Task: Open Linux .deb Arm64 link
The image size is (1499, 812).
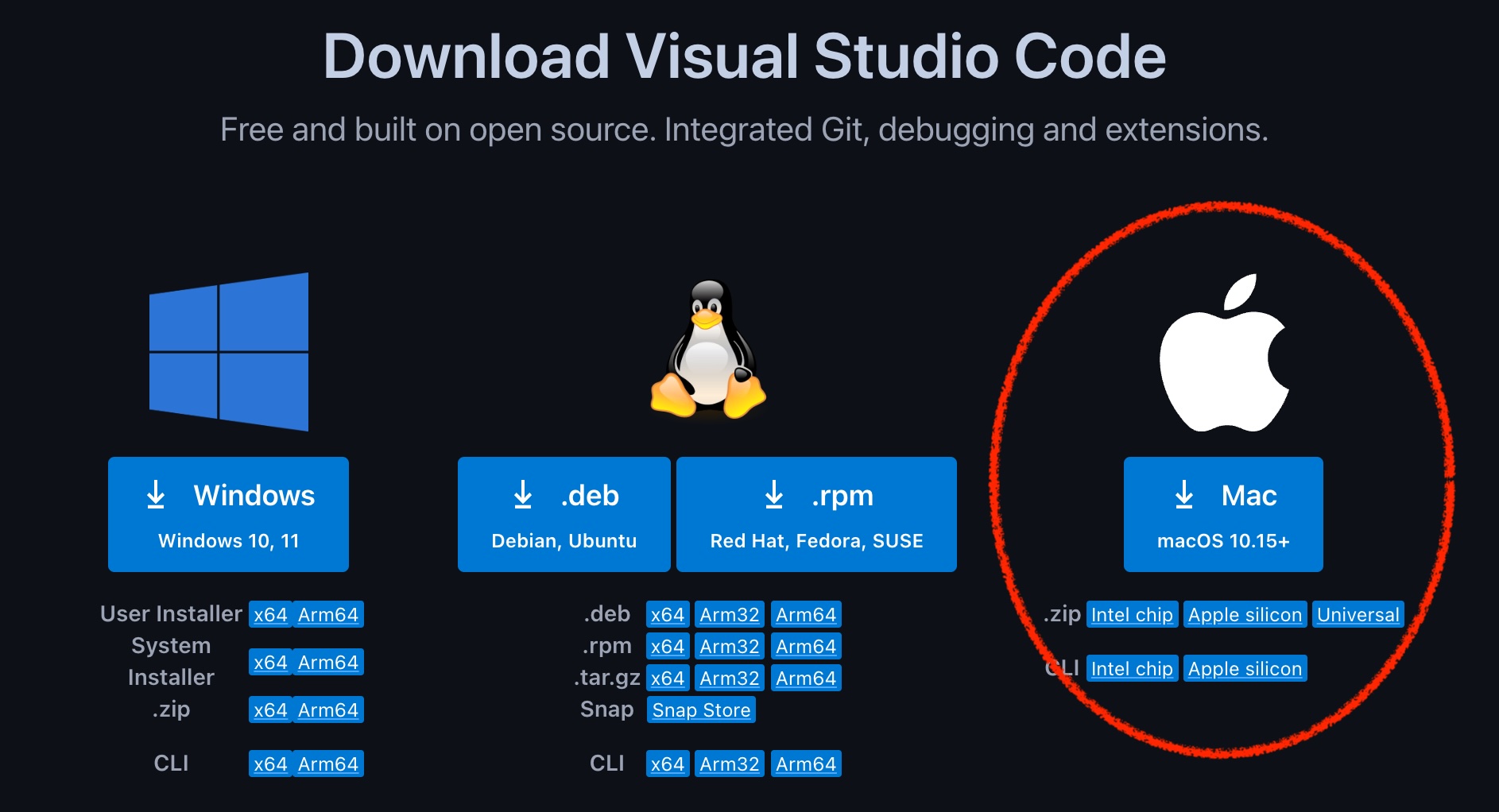Action: click(806, 614)
